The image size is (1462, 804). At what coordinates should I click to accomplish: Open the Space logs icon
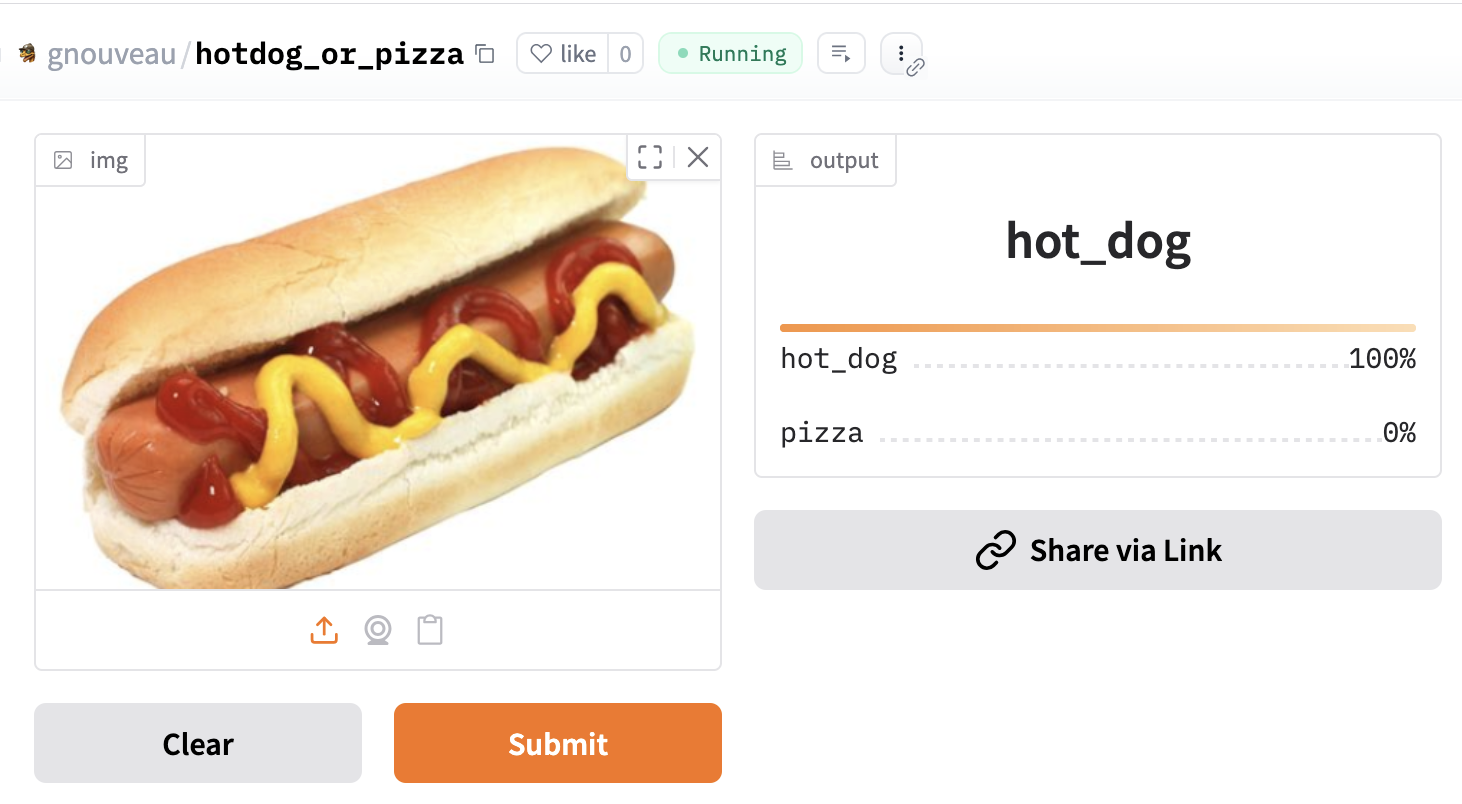(841, 54)
